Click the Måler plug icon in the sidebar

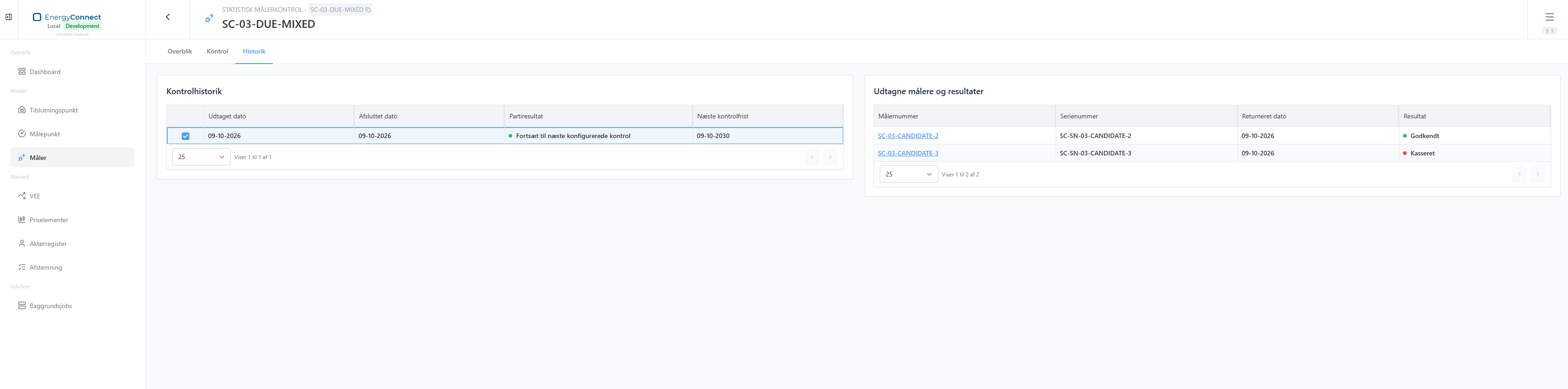tap(22, 158)
